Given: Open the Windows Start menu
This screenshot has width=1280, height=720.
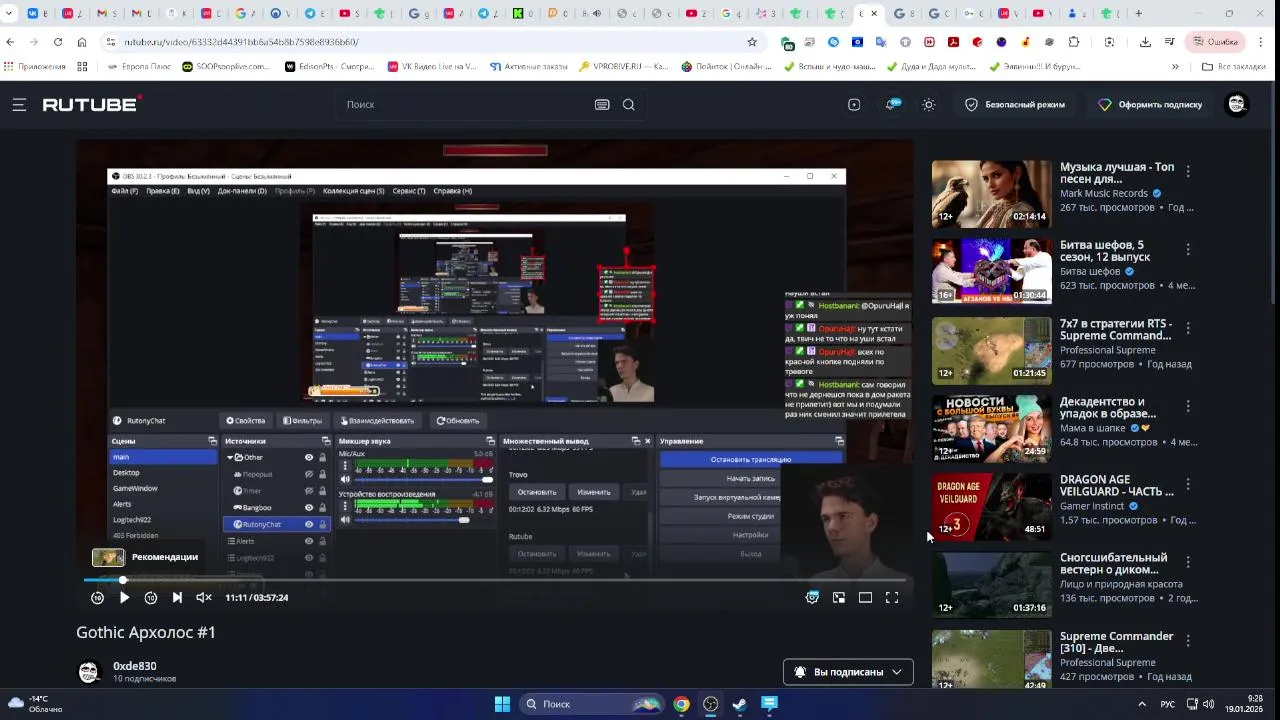Looking at the screenshot, I should click(x=502, y=704).
